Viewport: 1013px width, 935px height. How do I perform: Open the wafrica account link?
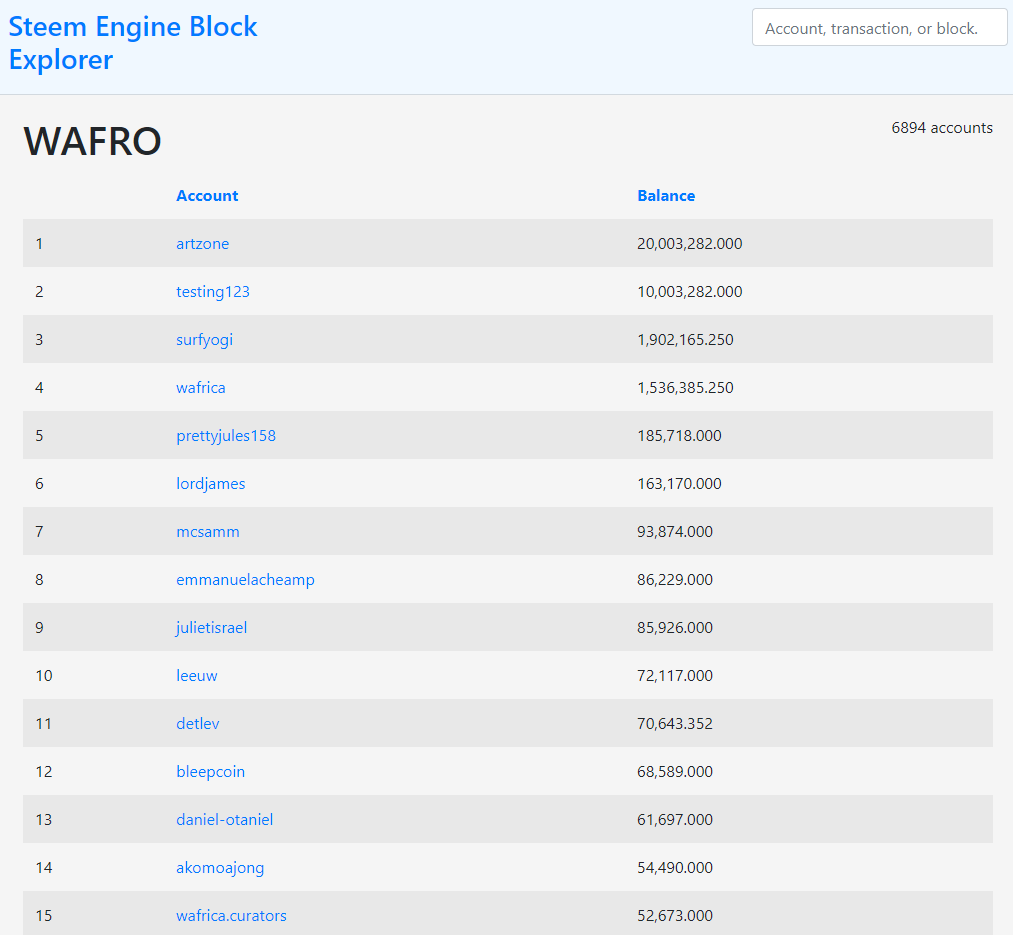click(x=200, y=388)
